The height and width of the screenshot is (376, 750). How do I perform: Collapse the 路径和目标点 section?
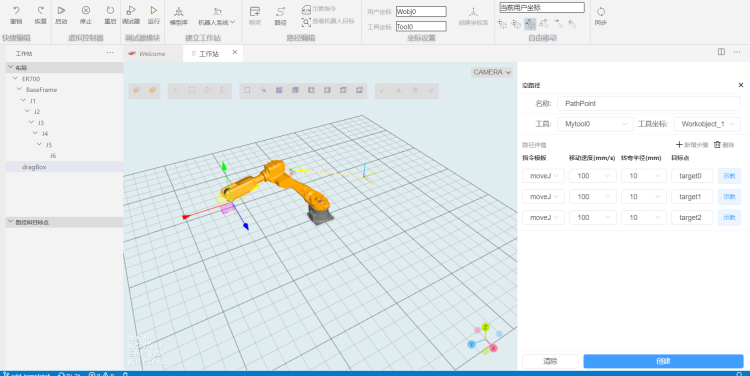point(11,222)
